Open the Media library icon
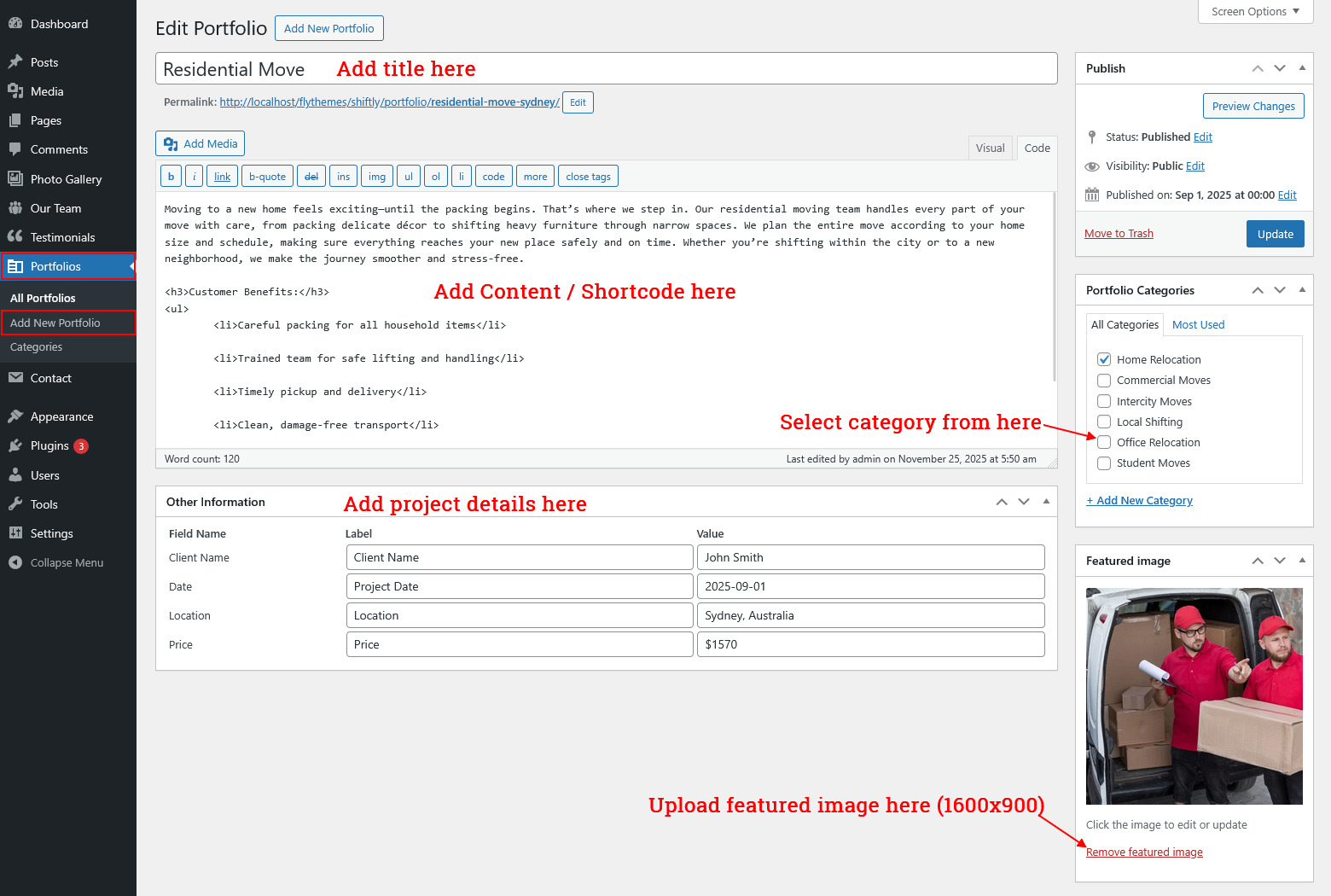1331x896 pixels. [15, 91]
